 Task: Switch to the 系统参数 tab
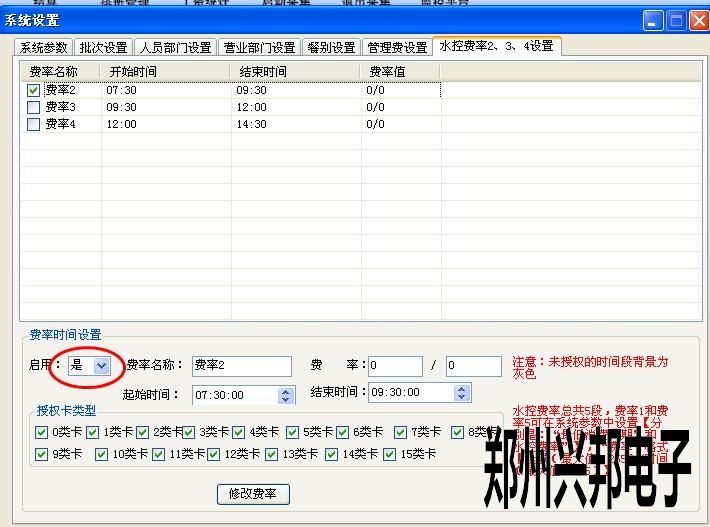click(x=44, y=47)
